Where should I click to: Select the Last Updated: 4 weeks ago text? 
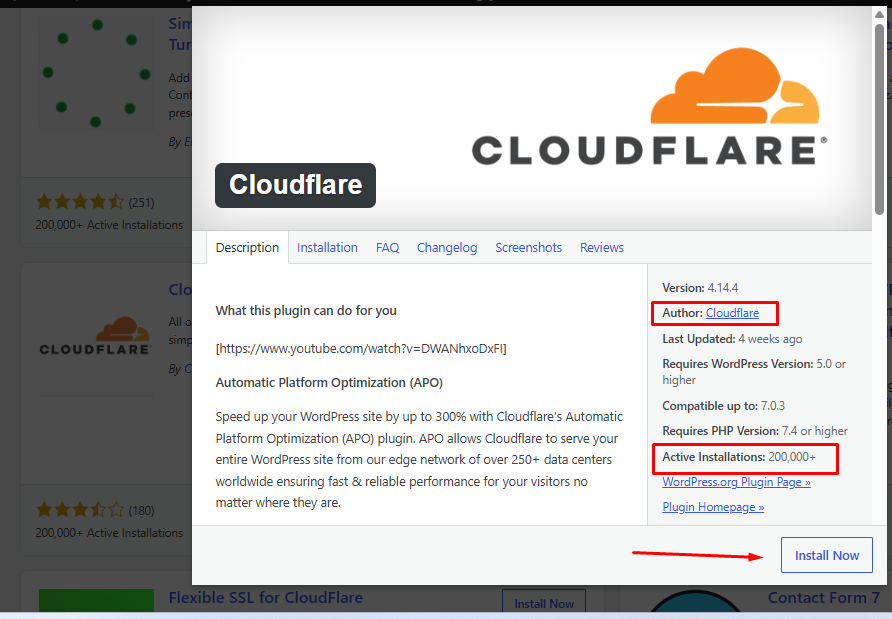point(732,339)
